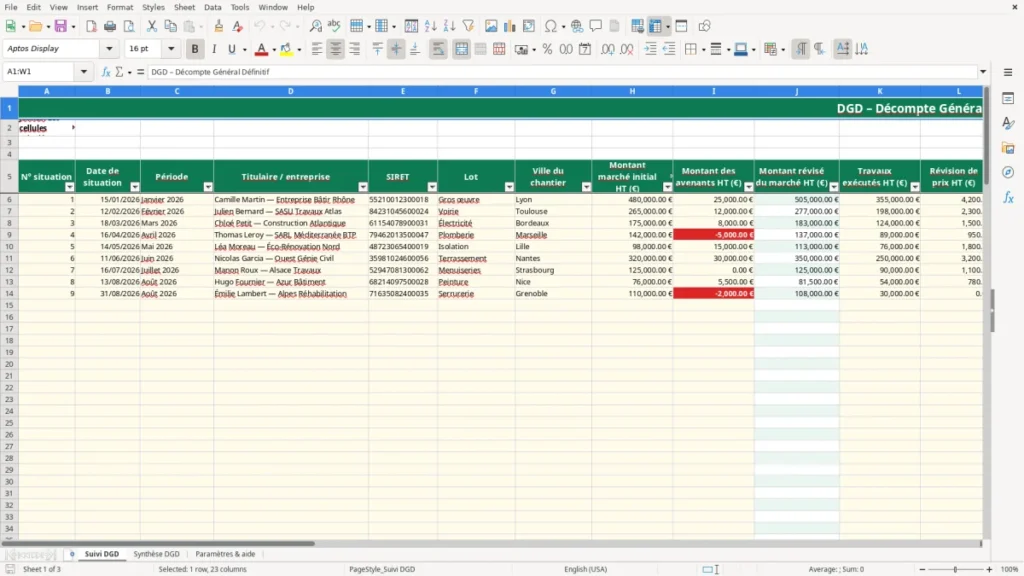This screenshot has width=1024, height=576.
Task: Open the Function Wizard fx icon
Action: [106, 72]
